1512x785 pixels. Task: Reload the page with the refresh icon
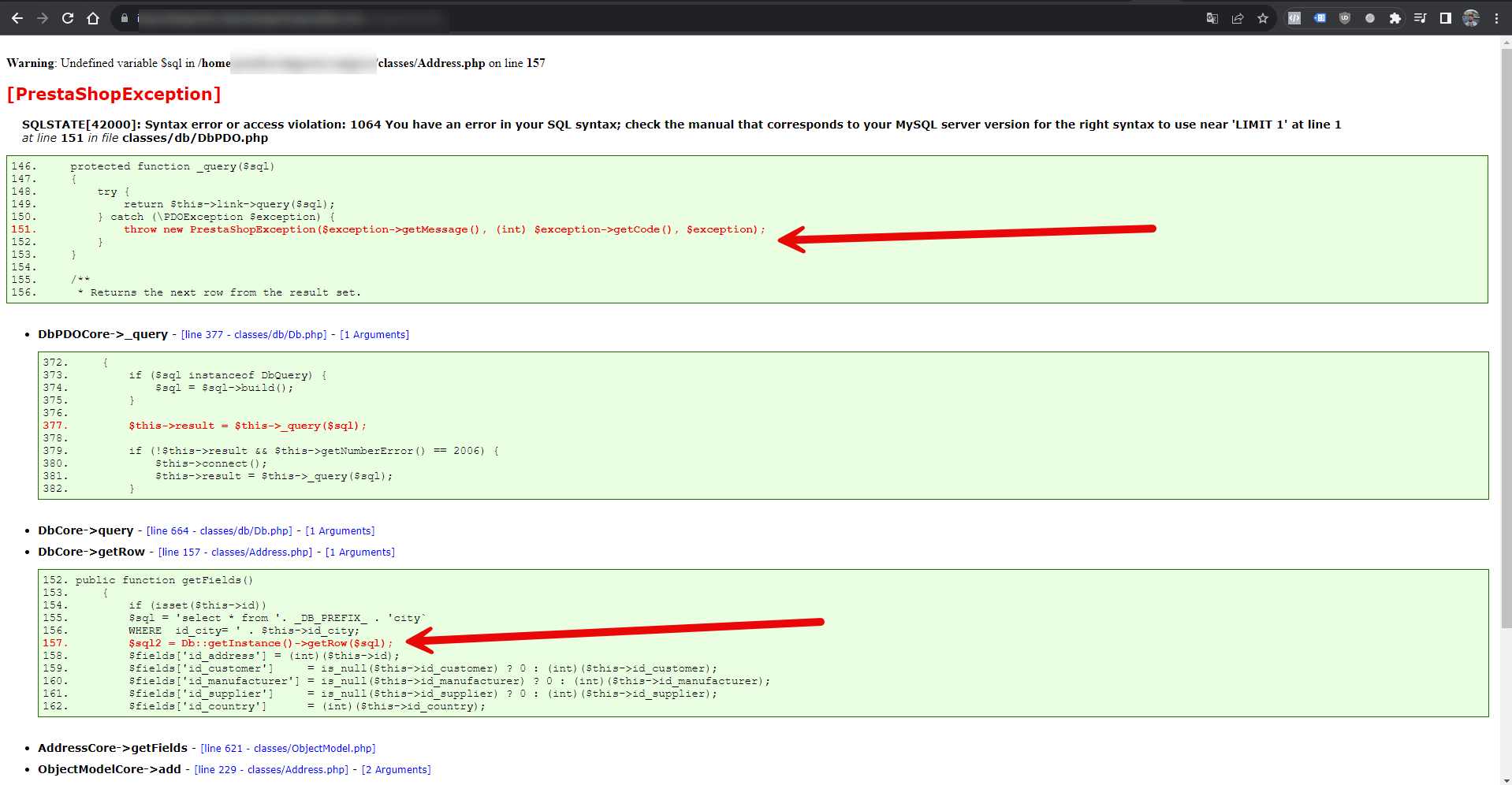(x=68, y=18)
